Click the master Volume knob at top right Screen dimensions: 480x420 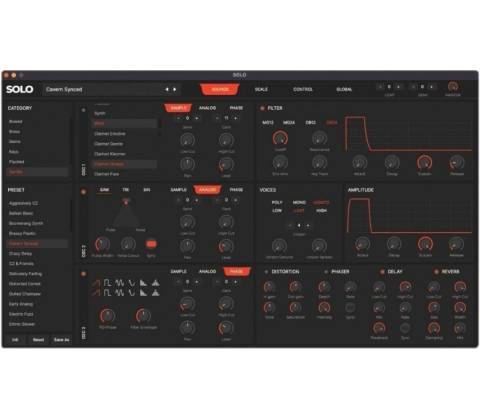pos(453,87)
